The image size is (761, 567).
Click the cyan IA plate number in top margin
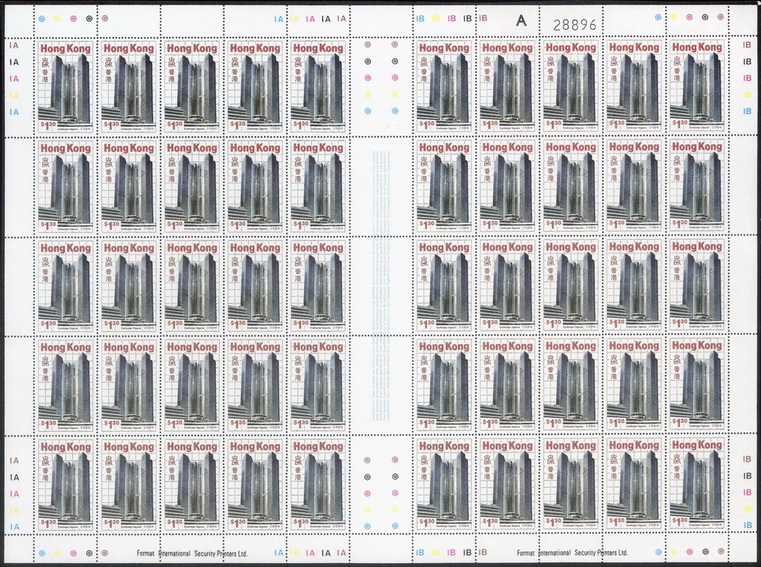coord(278,19)
